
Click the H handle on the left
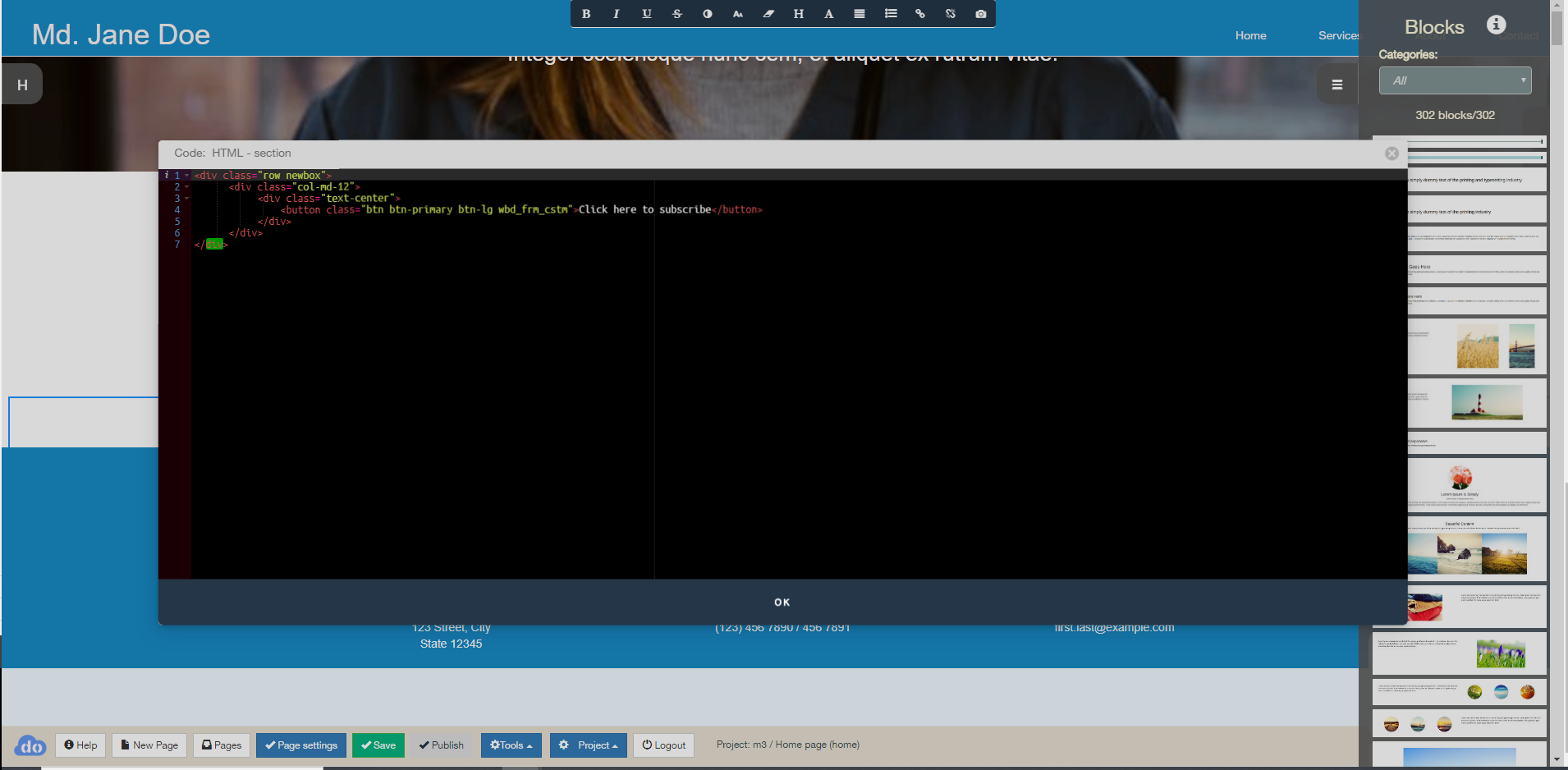22,85
